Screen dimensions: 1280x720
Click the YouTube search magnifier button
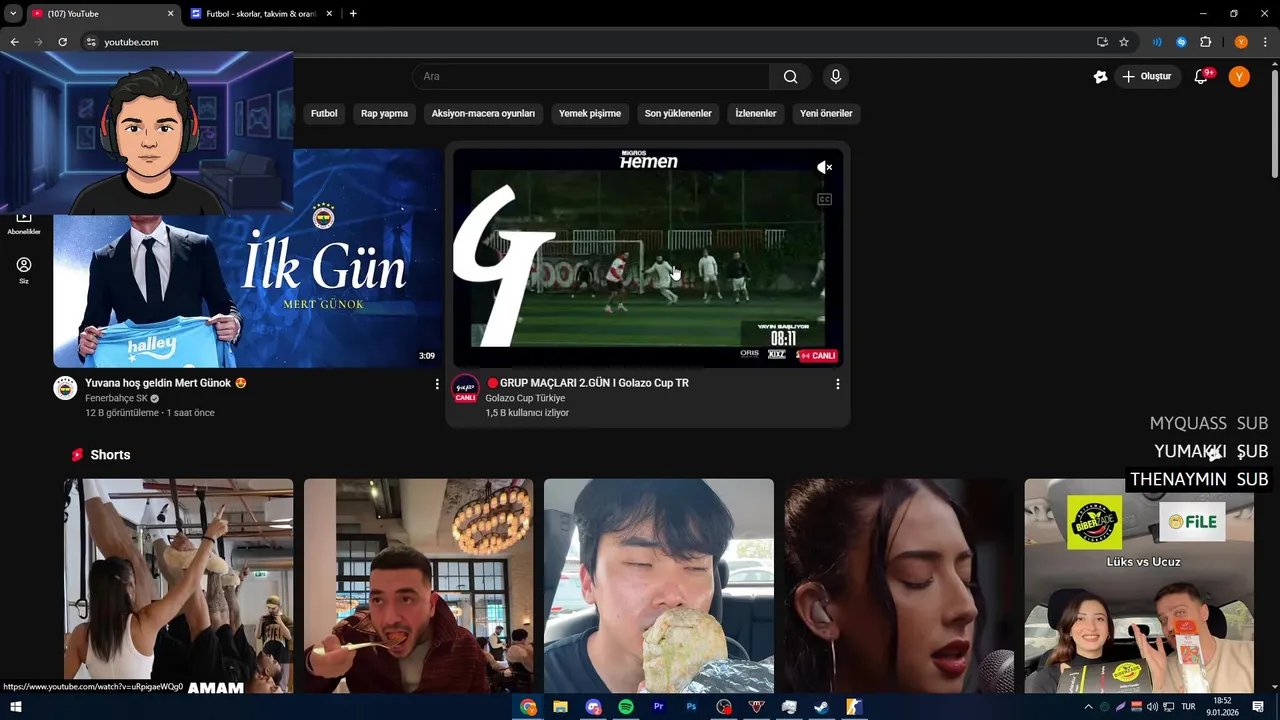[790, 77]
